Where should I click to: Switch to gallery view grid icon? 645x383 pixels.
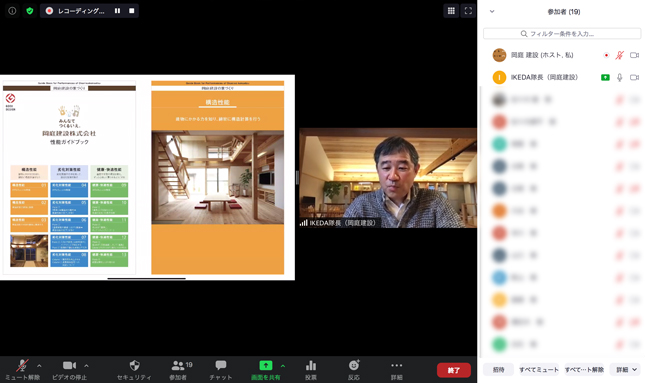point(451,11)
